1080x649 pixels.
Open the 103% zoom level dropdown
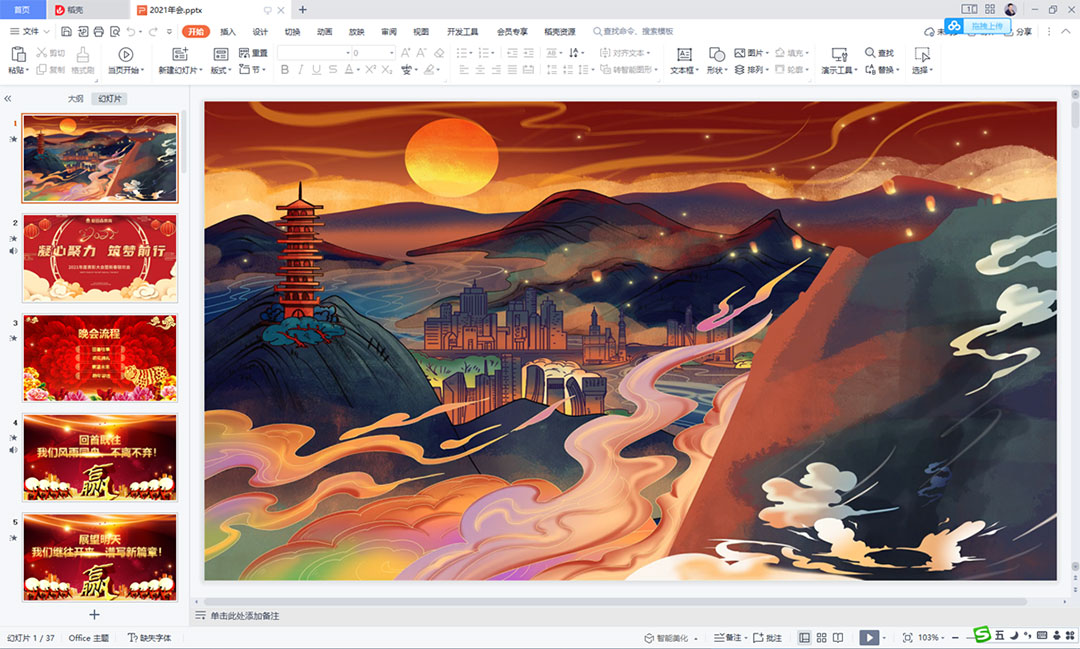(x=932, y=638)
